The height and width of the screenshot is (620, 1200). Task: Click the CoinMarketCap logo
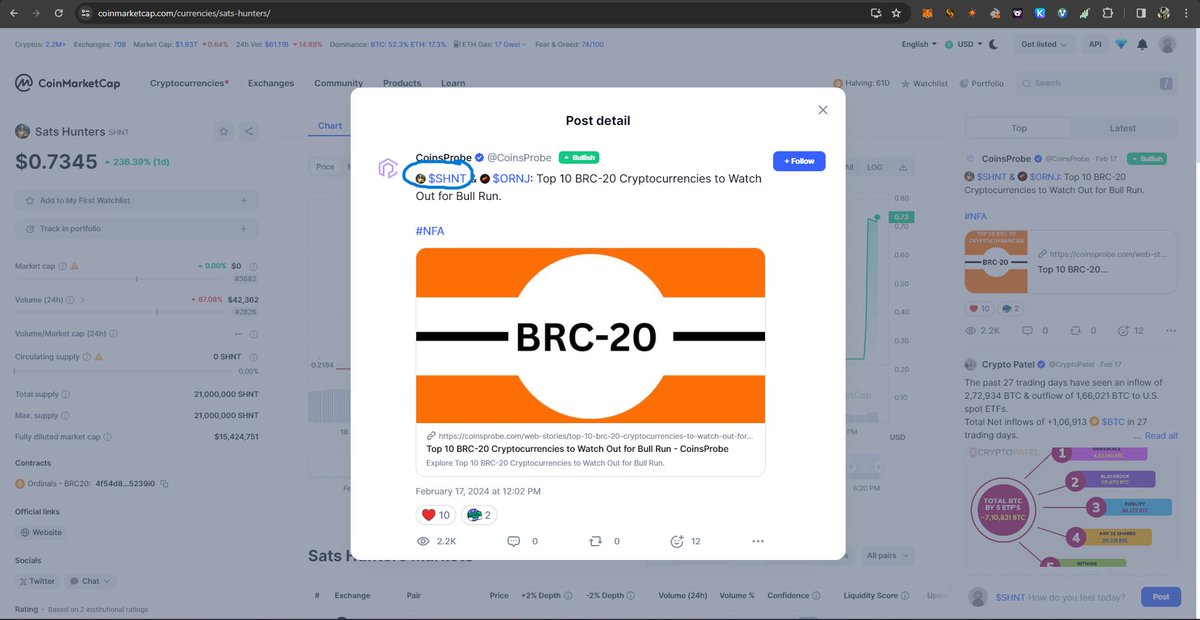(67, 83)
